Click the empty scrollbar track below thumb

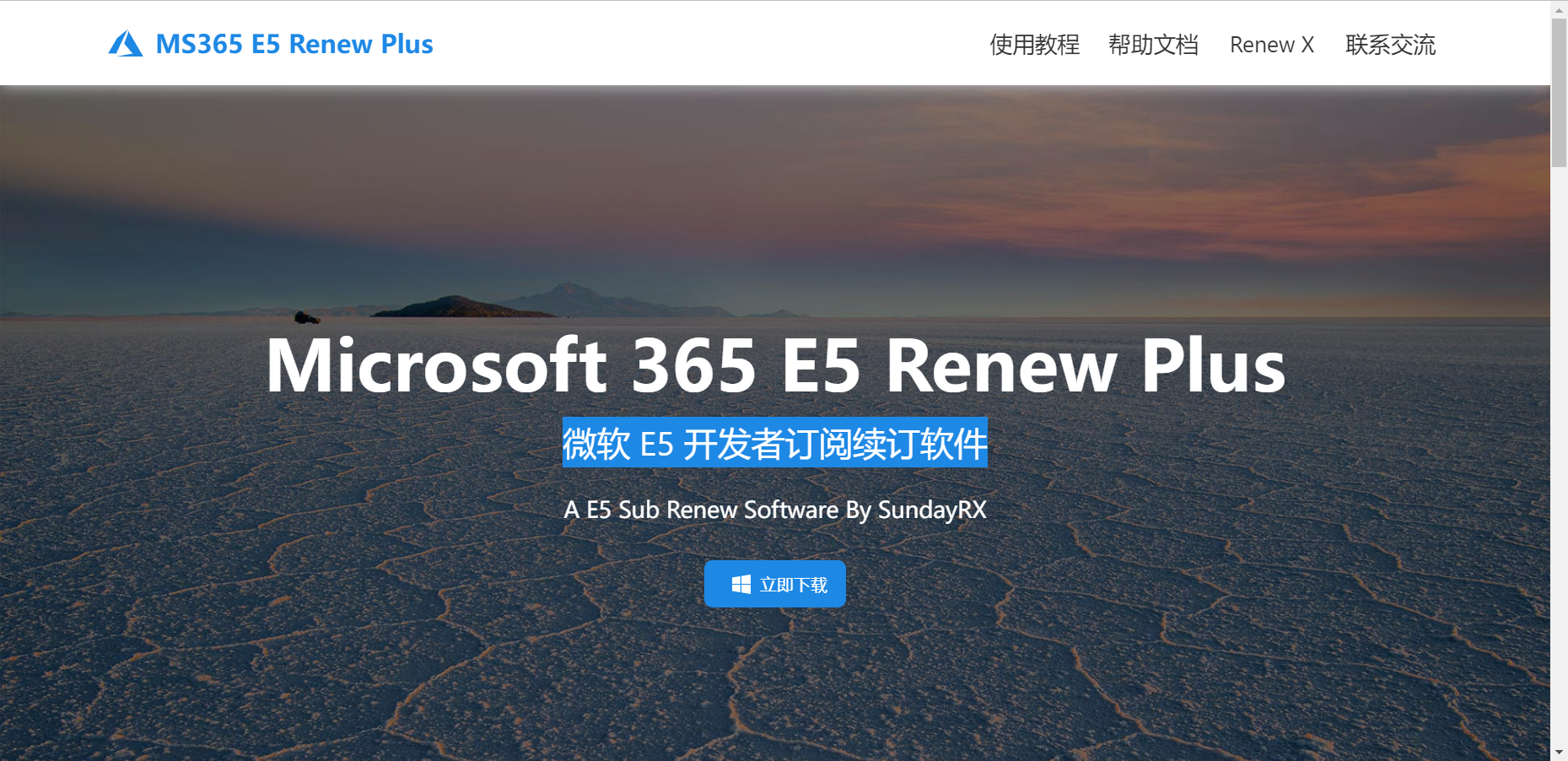[1559, 456]
